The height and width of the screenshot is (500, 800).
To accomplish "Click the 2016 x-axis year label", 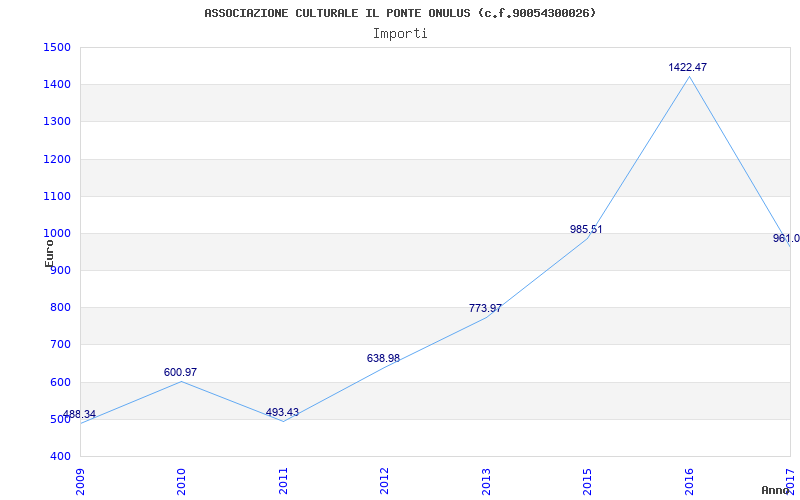I will pyautogui.click(x=689, y=481).
